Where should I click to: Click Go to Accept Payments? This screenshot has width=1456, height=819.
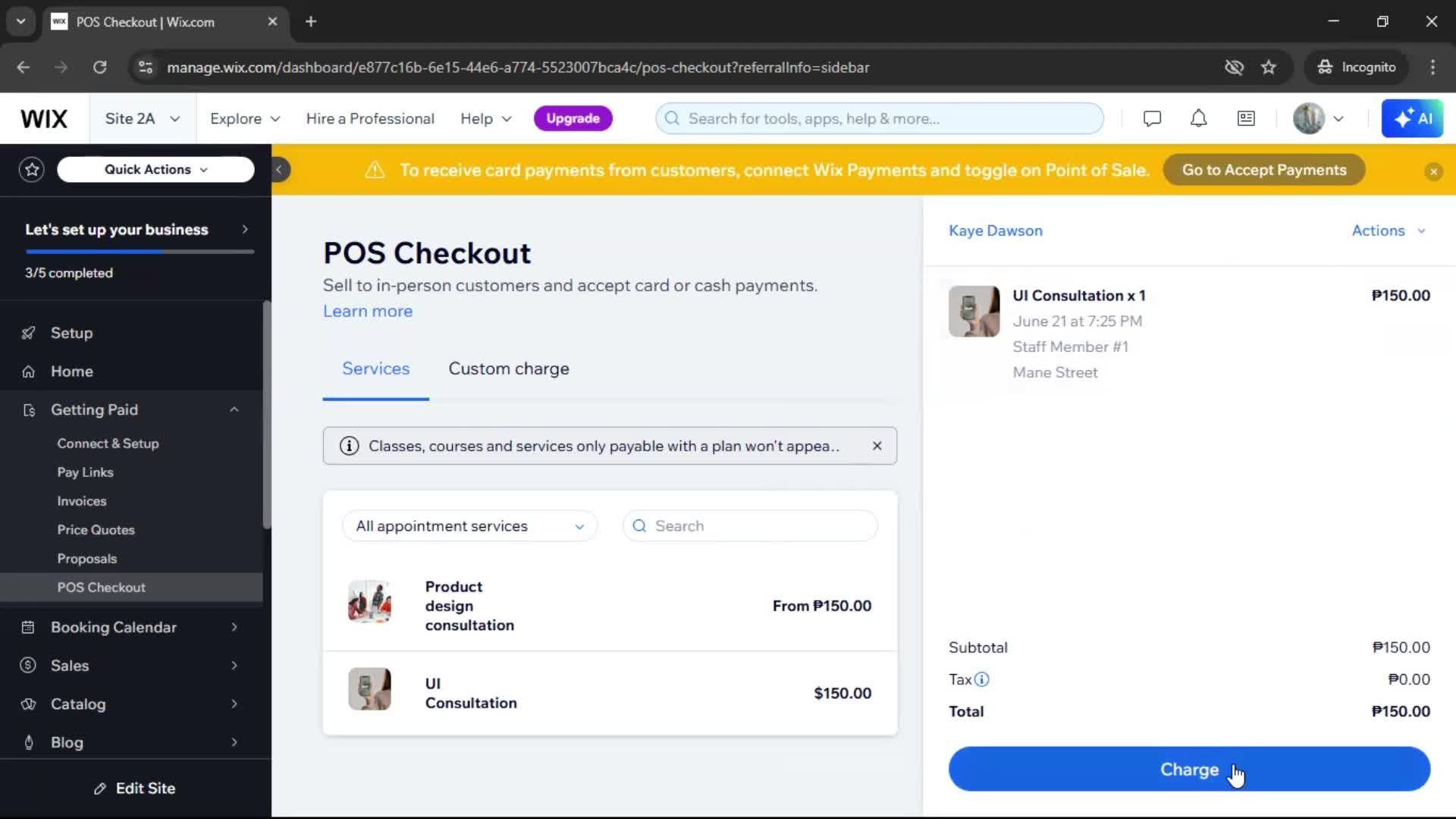coord(1264,170)
